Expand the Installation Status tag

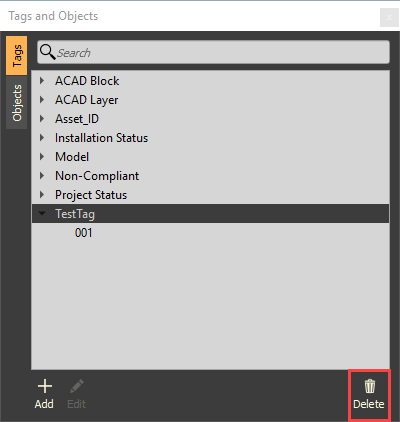pyautogui.click(x=42, y=138)
